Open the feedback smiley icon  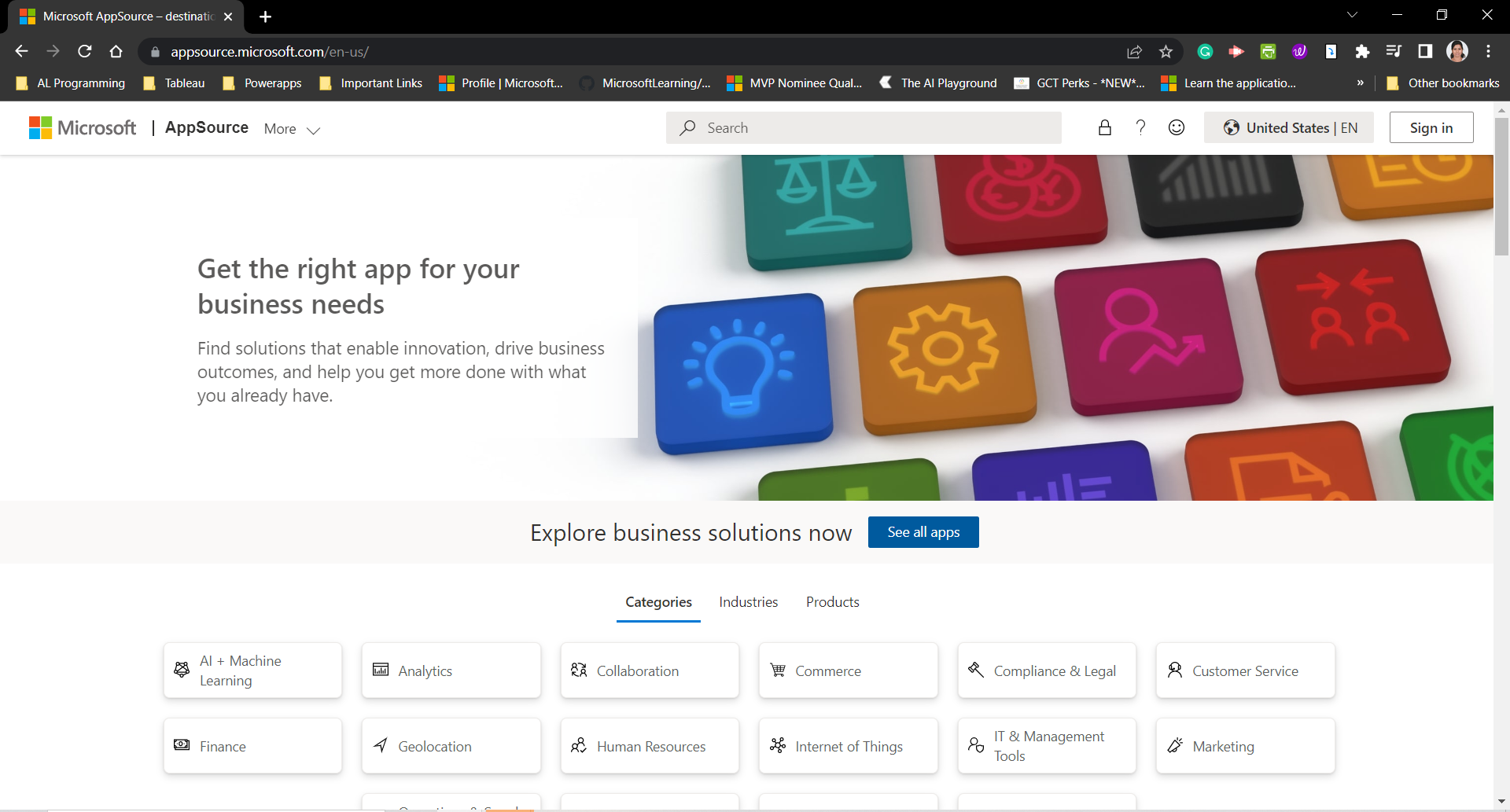point(1177,127)
